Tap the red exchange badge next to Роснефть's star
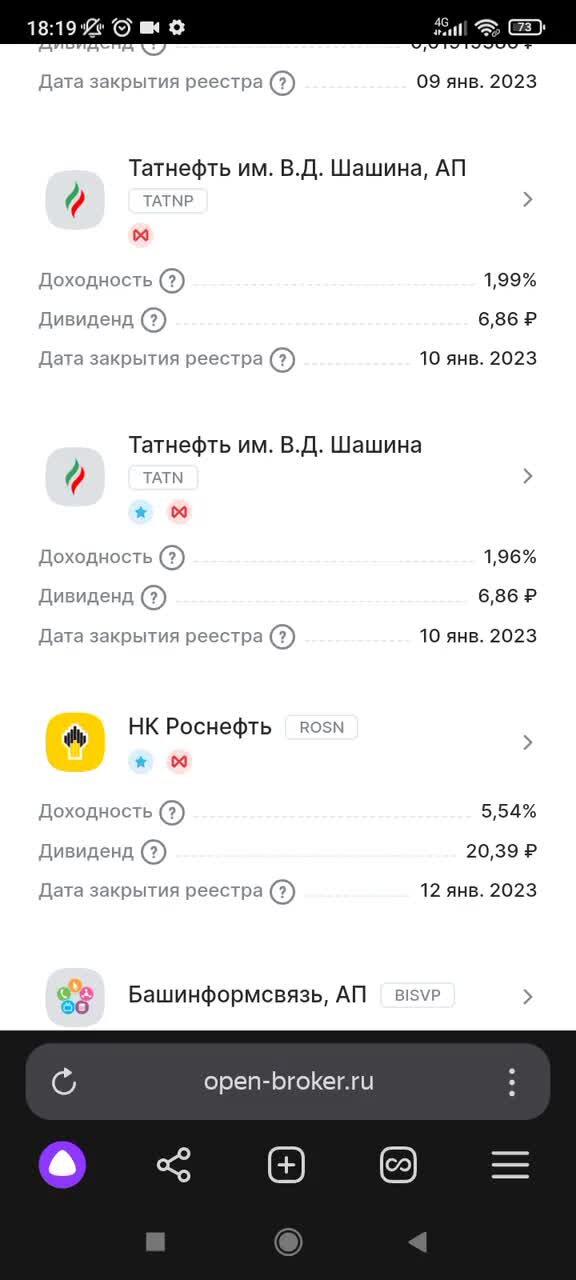The height and width of the screenshot is (1280, 576). (x=179, y=762)
